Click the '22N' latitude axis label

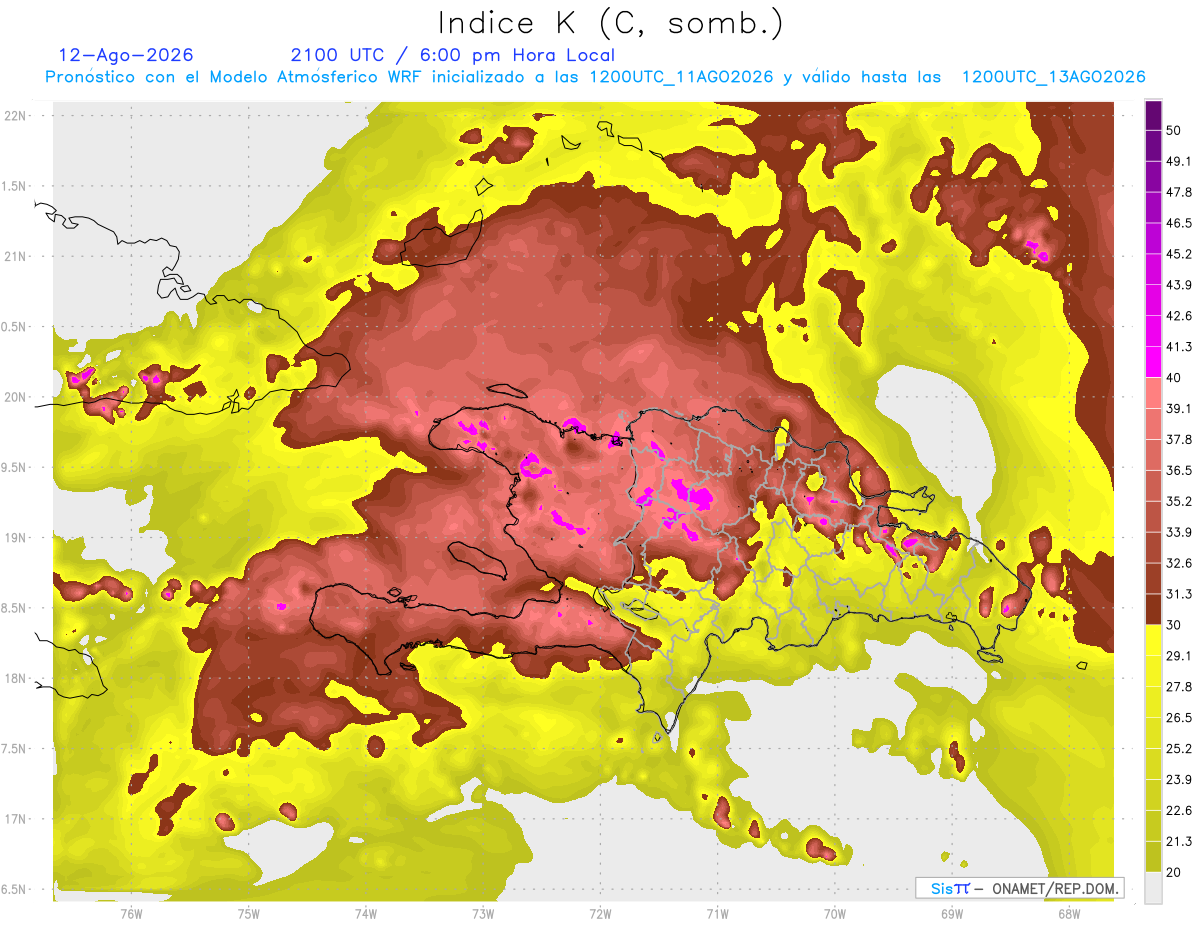[15, 116]
